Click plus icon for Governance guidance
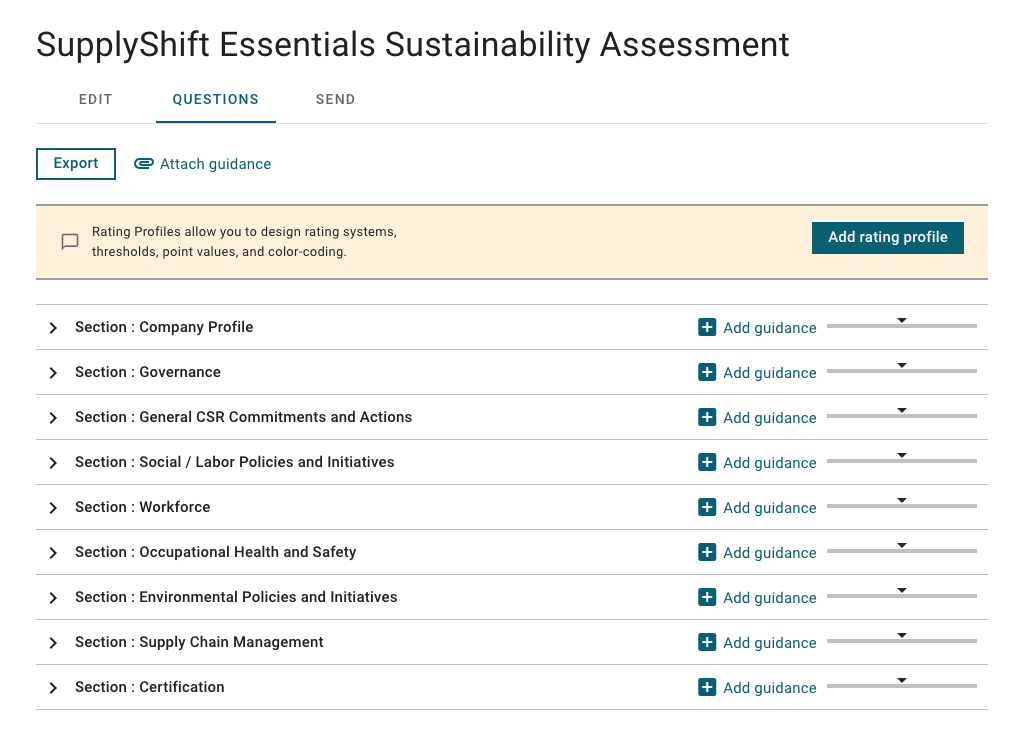The width and height of the screenshot is (1034, 744). click(707, 372)
